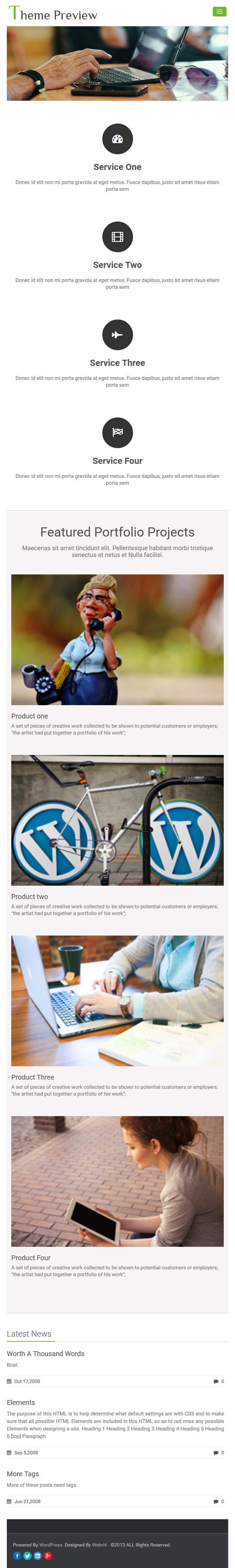Viewport: 235px width, 1568px height.
Task: Open the Twitter icon in the footer
Action: 27,1555
